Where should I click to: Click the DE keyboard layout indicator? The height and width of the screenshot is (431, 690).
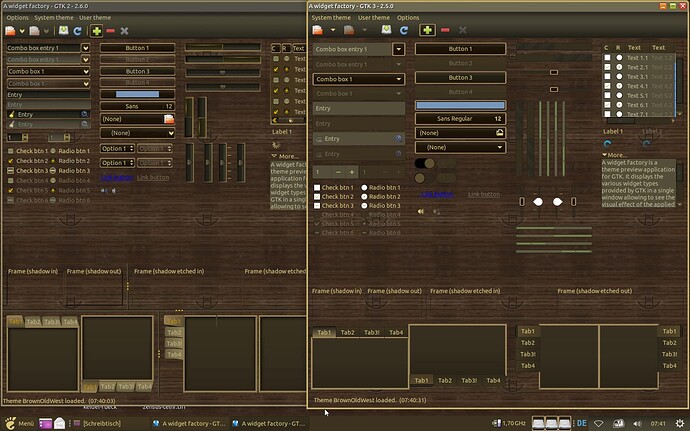click(x=581, y=423)
